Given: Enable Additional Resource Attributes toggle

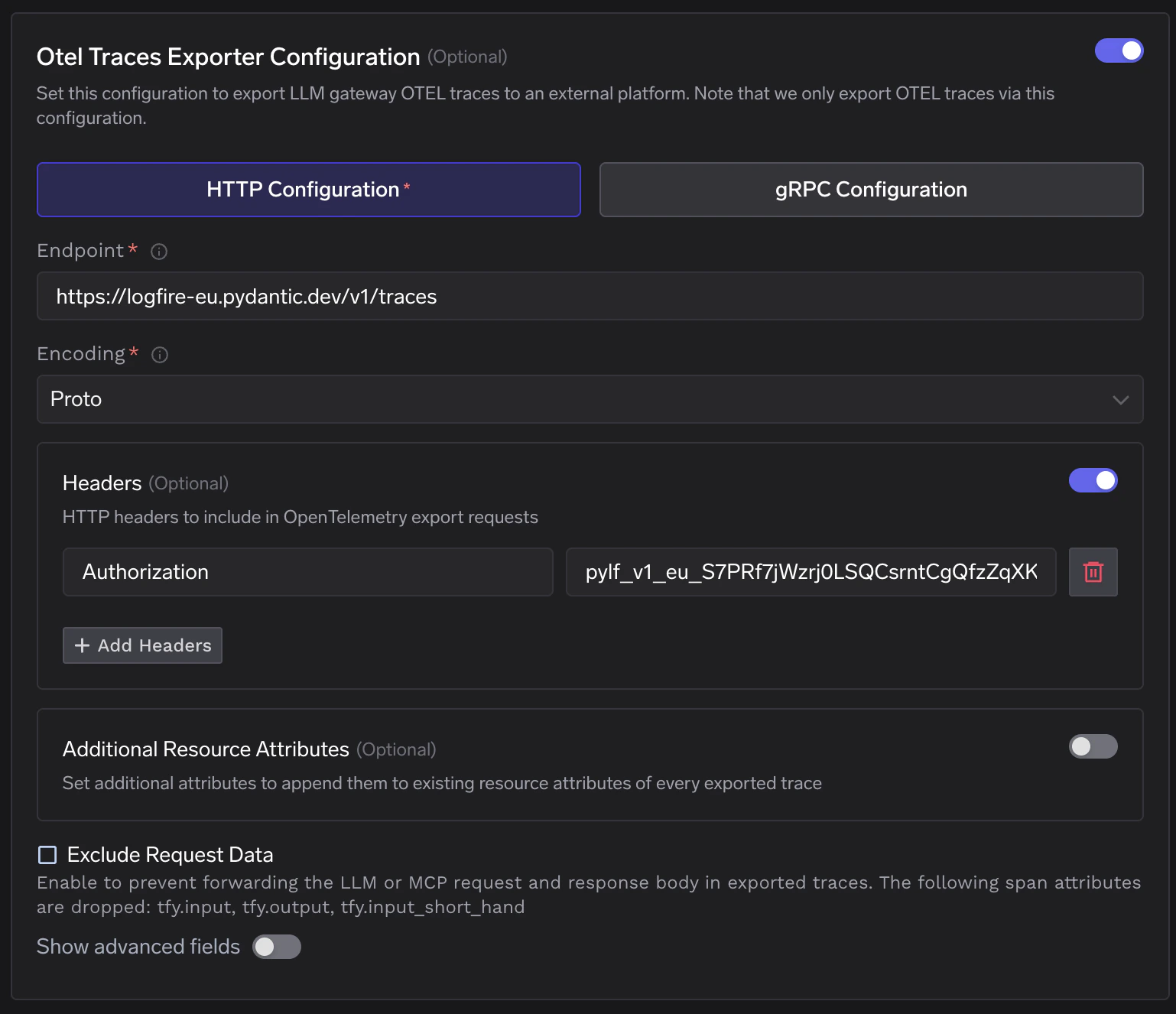Looking at the screenshot, I should point(1093,746).
